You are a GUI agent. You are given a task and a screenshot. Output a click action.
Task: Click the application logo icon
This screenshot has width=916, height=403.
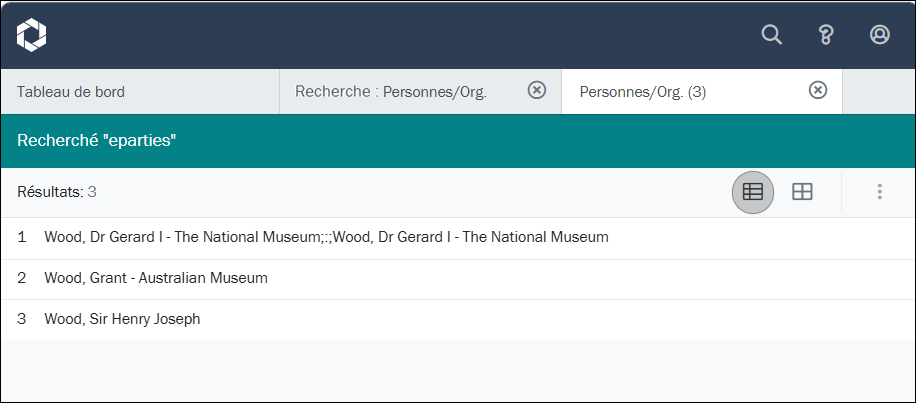[x=32, y=35]
